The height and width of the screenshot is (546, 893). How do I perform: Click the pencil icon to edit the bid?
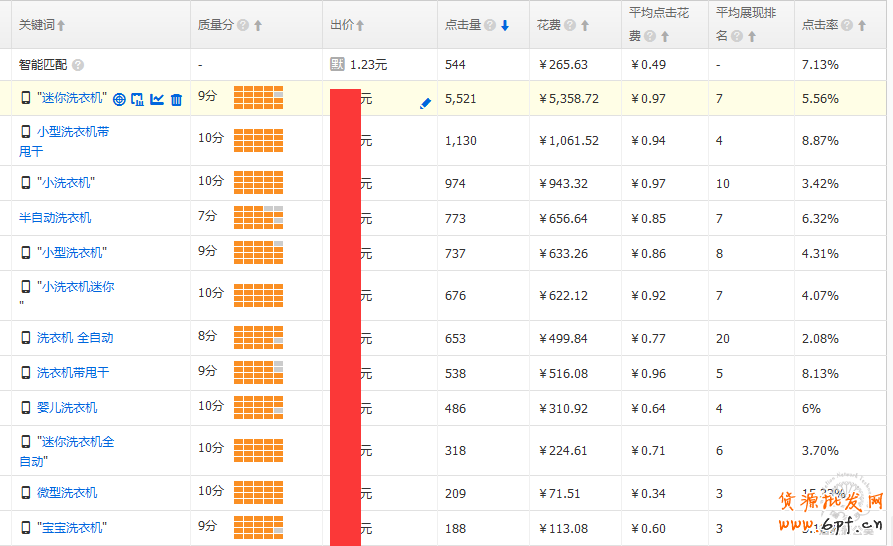coord(425,102)
